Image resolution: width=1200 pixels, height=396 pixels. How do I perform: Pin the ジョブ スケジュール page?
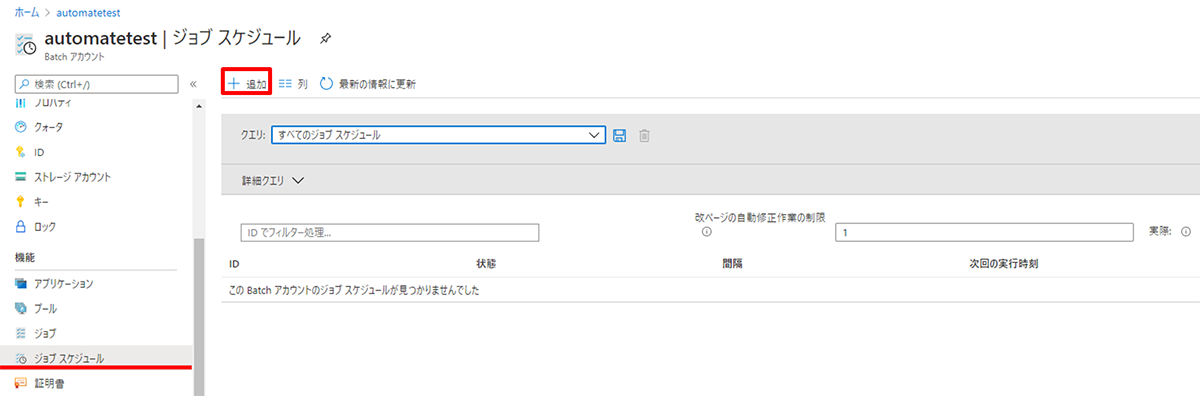[325, 38]
